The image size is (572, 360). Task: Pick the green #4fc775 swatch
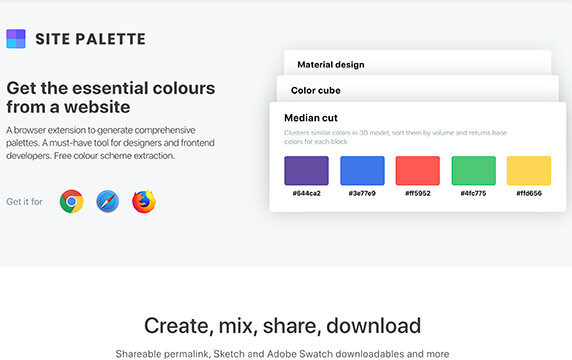[474, 171]
